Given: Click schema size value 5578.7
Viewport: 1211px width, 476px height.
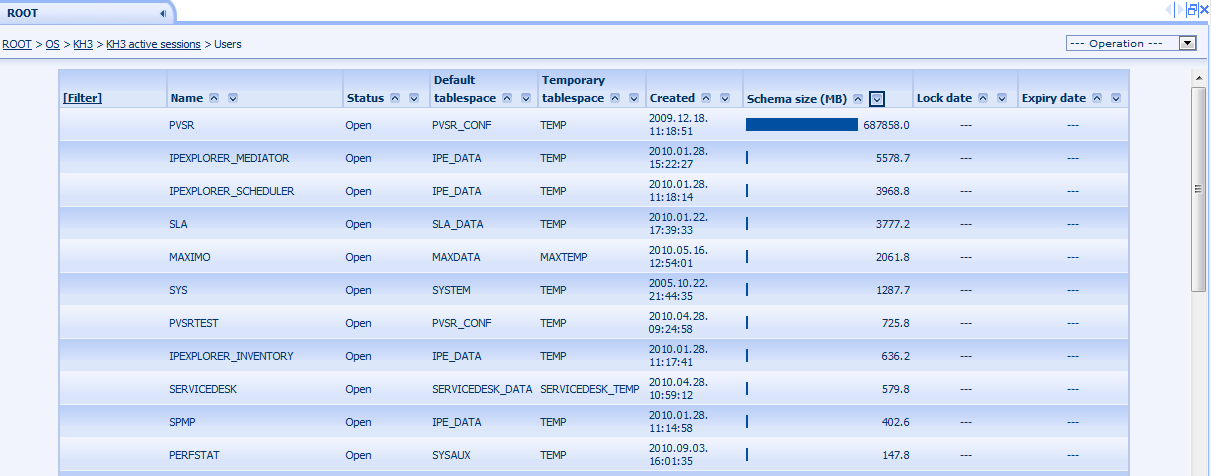Looking at the screenshot, I should (x=892, y=158).
